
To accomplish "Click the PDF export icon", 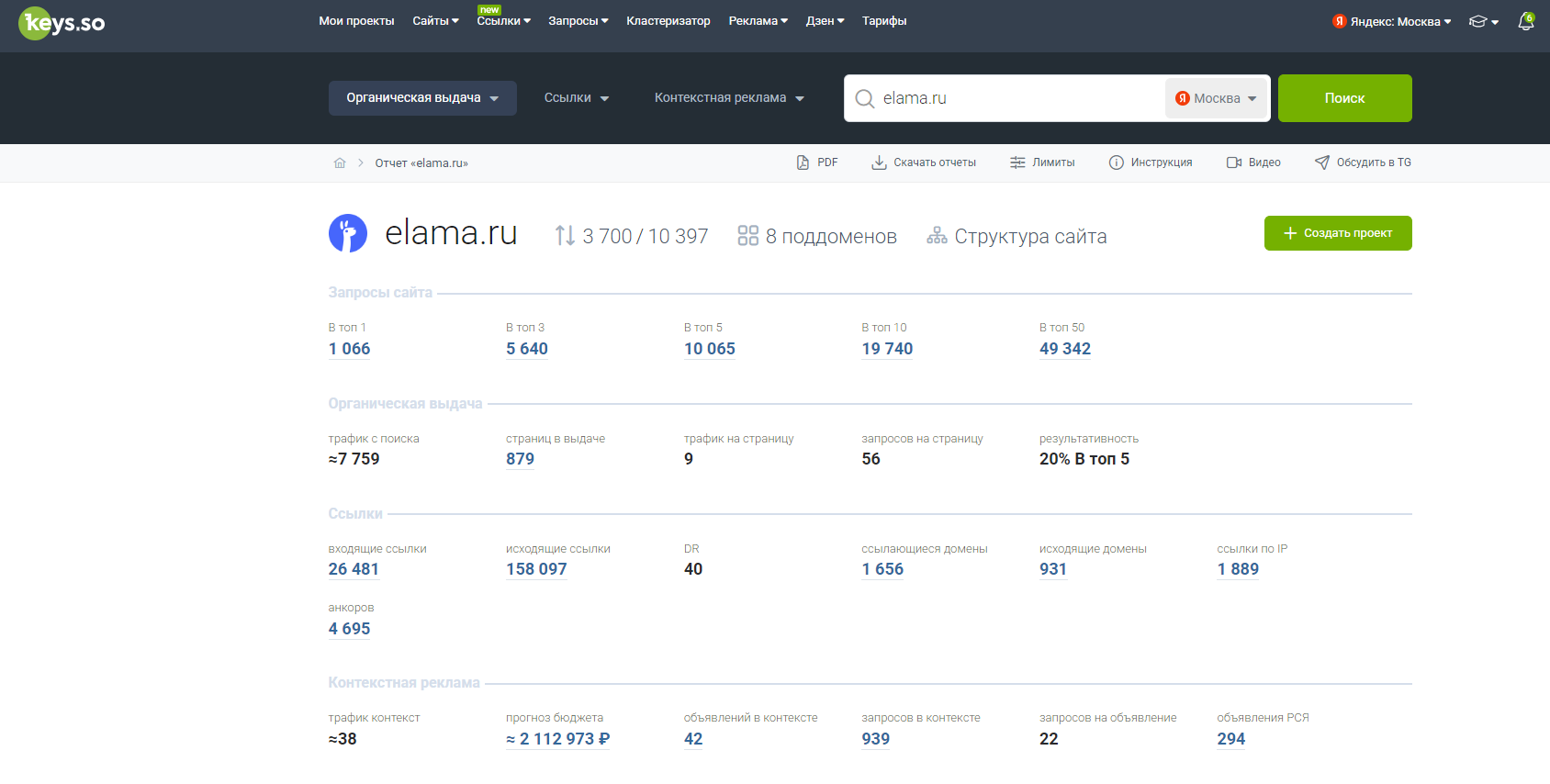I will 803,162.
